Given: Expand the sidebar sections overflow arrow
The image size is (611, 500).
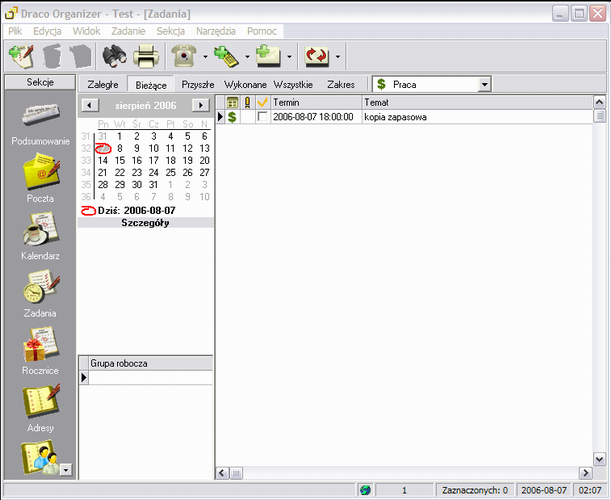Looking at the screenshot, I should [66, 470].
